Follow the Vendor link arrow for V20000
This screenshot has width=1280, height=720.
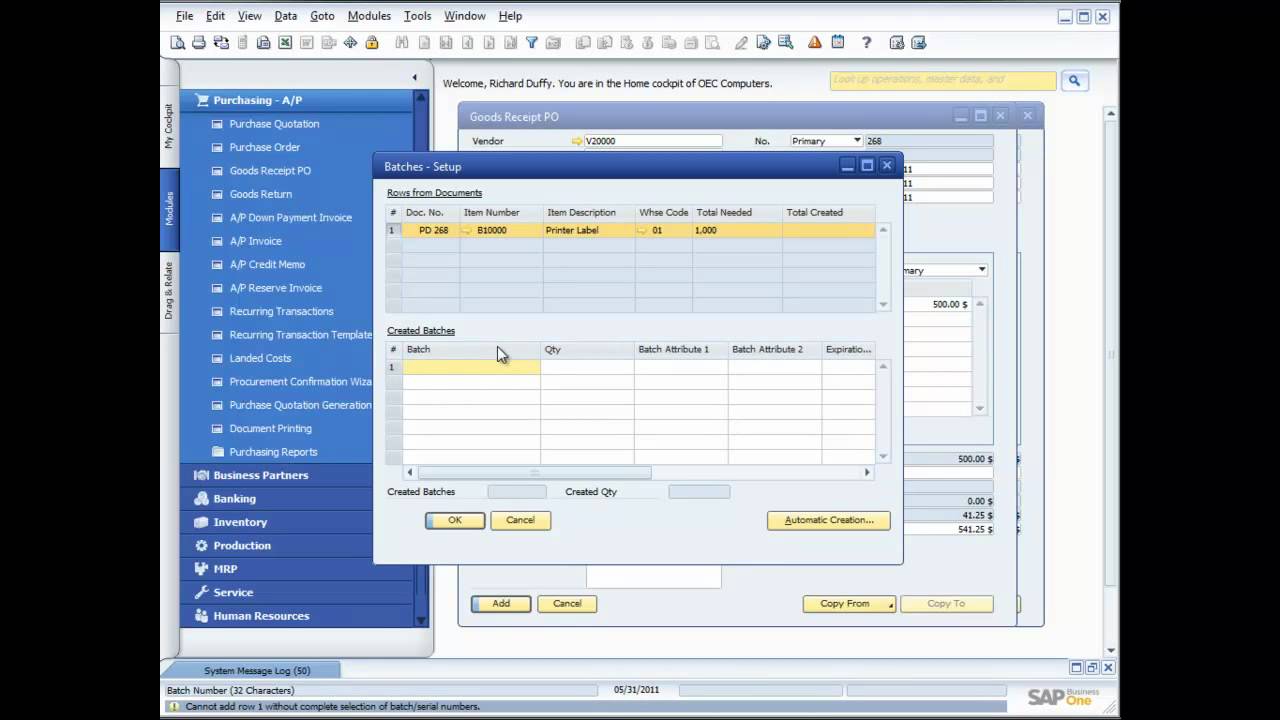[x=577, y=141]
